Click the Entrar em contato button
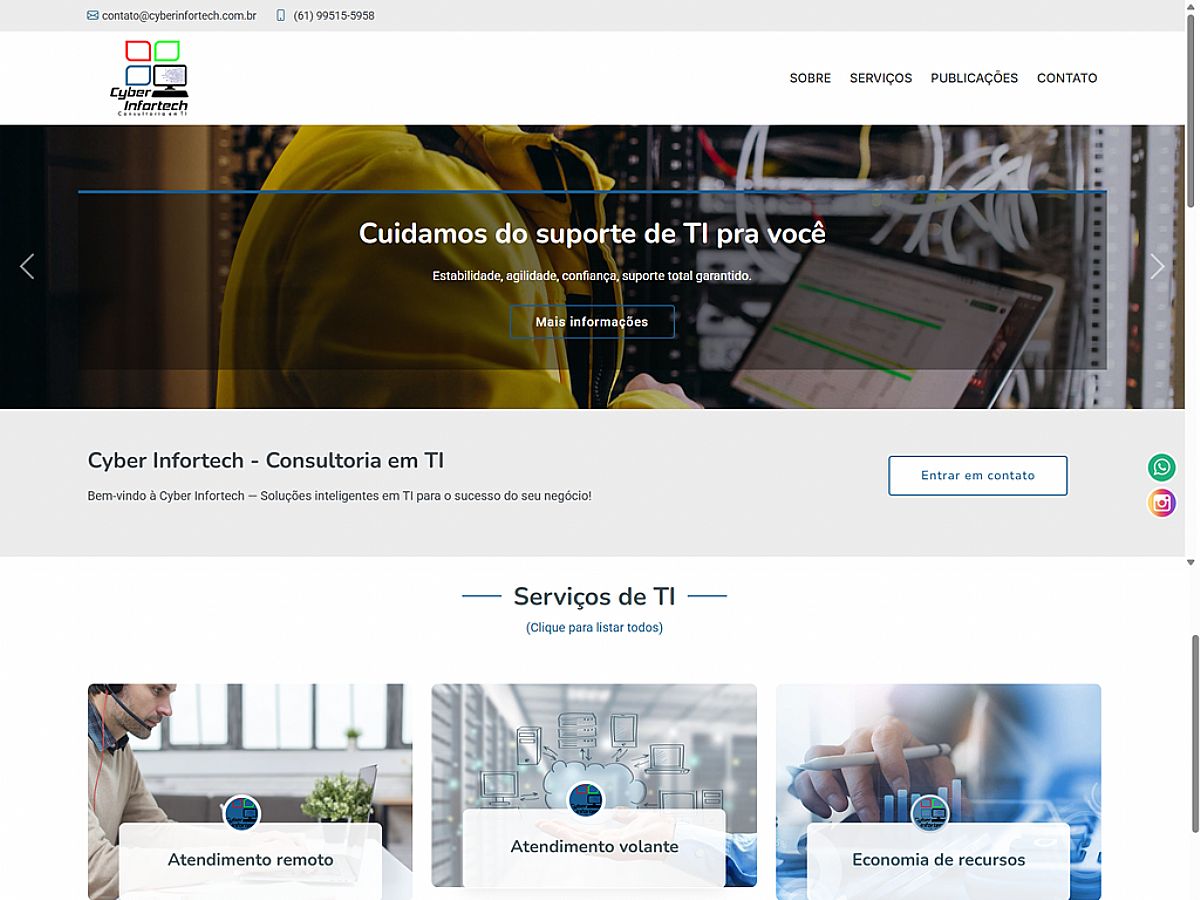This screenshot has width=1200, height=900. pyautogui.click(x=978, y=476)
